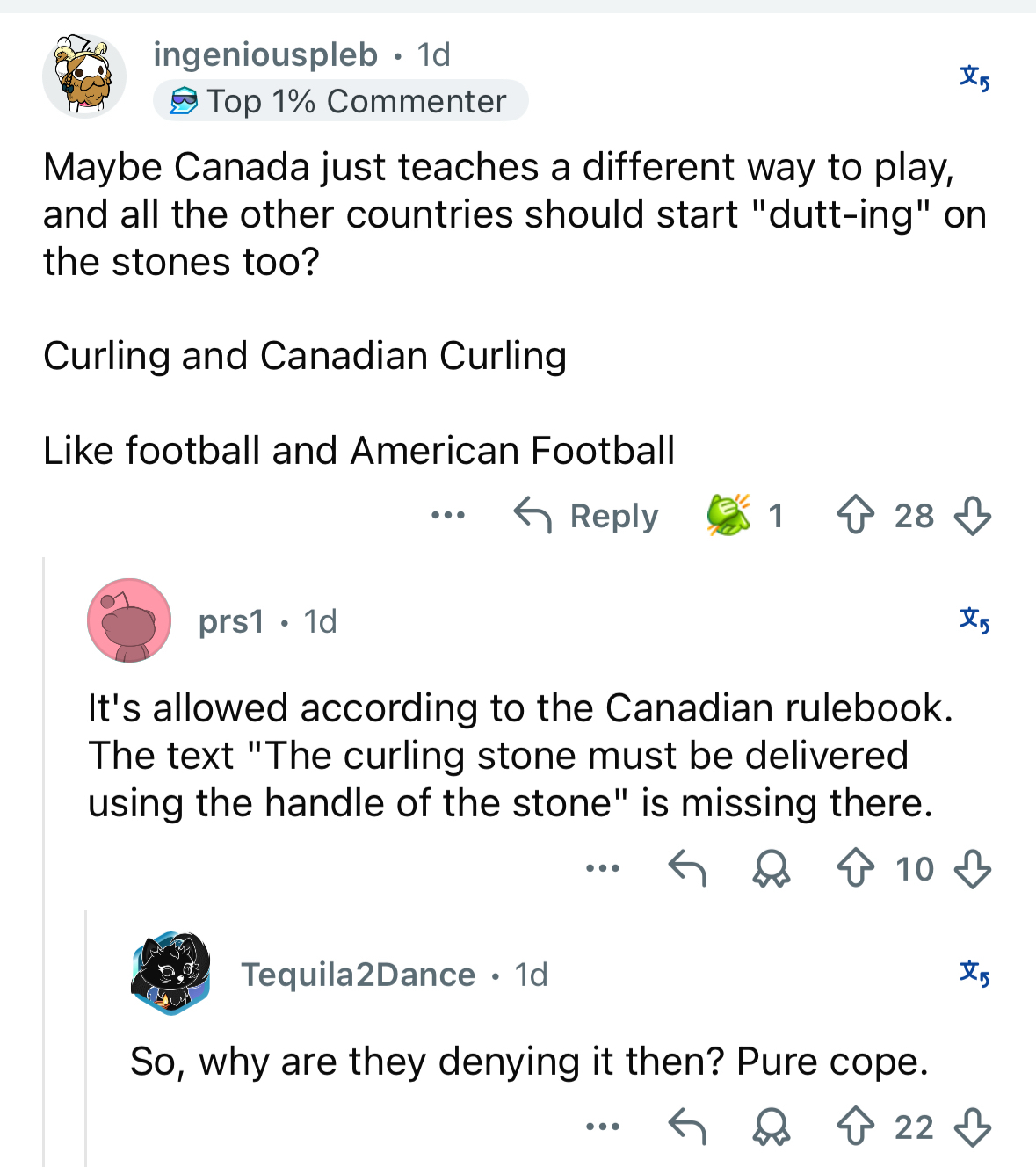Image resolution: width=1036 pixels, height=1167 pixels.
Task: Upvote prs1's comment
Action: (x=855, y=869)
